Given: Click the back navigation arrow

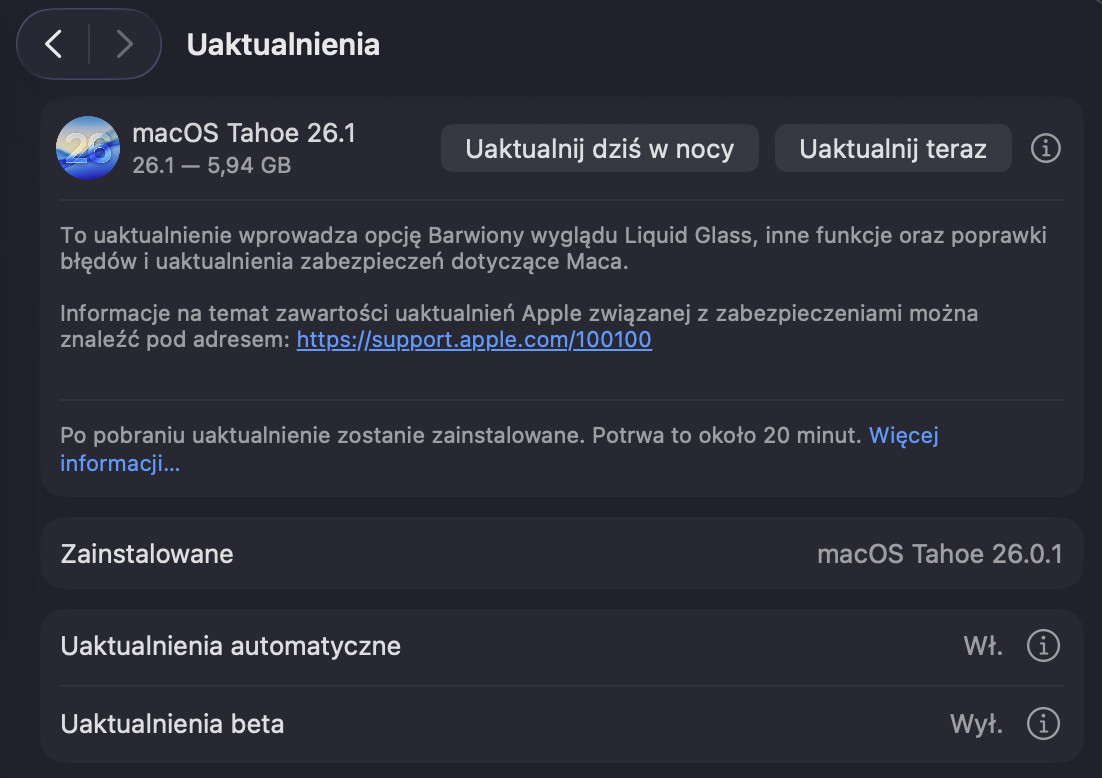Looking at the screenshot, I should click(x=55, y=44).
